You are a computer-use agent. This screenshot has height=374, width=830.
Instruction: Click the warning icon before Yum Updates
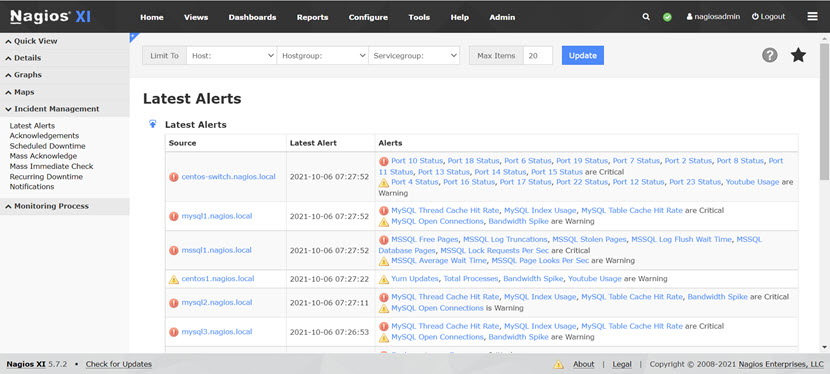tap(384, 279)
